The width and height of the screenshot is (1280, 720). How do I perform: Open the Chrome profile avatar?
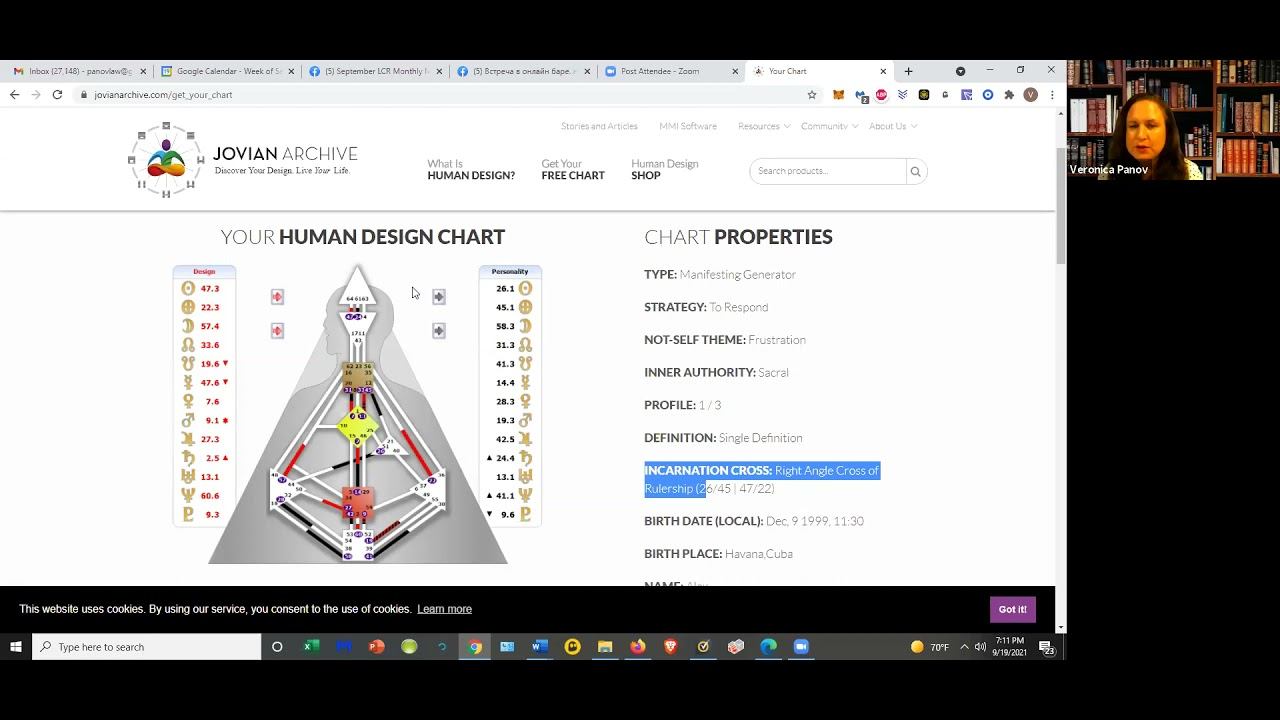[x=1031, y=95]
